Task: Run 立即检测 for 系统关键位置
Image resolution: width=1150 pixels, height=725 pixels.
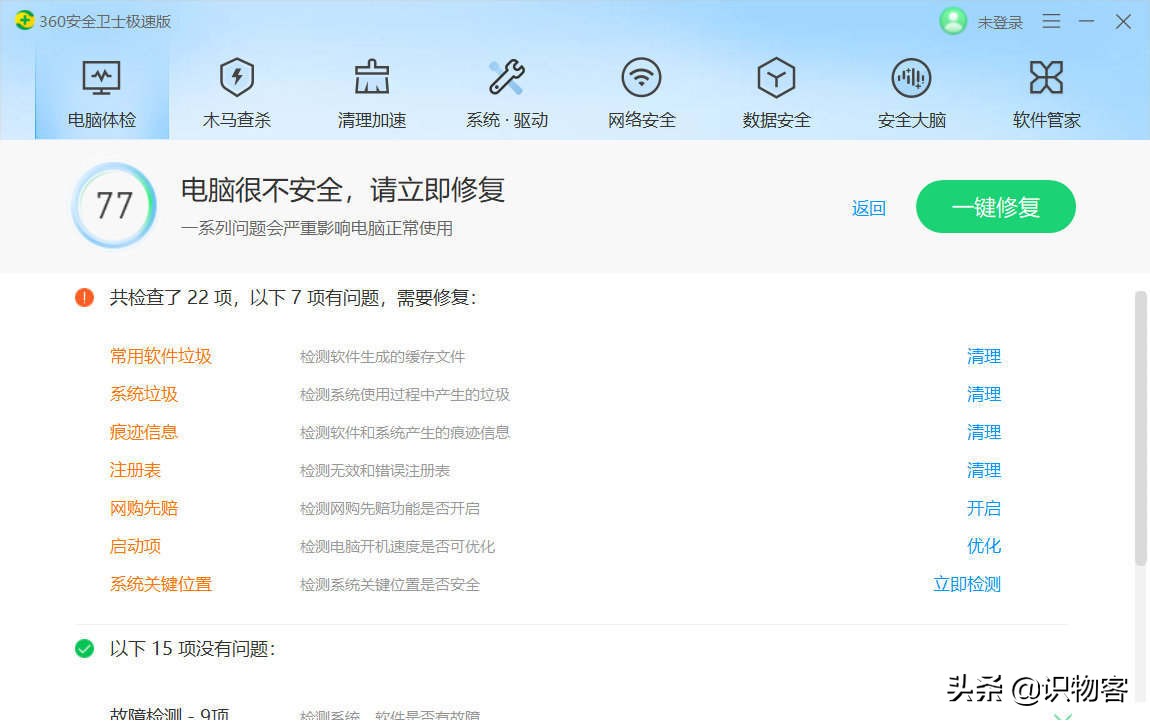Action: click(x=966, y=584)
